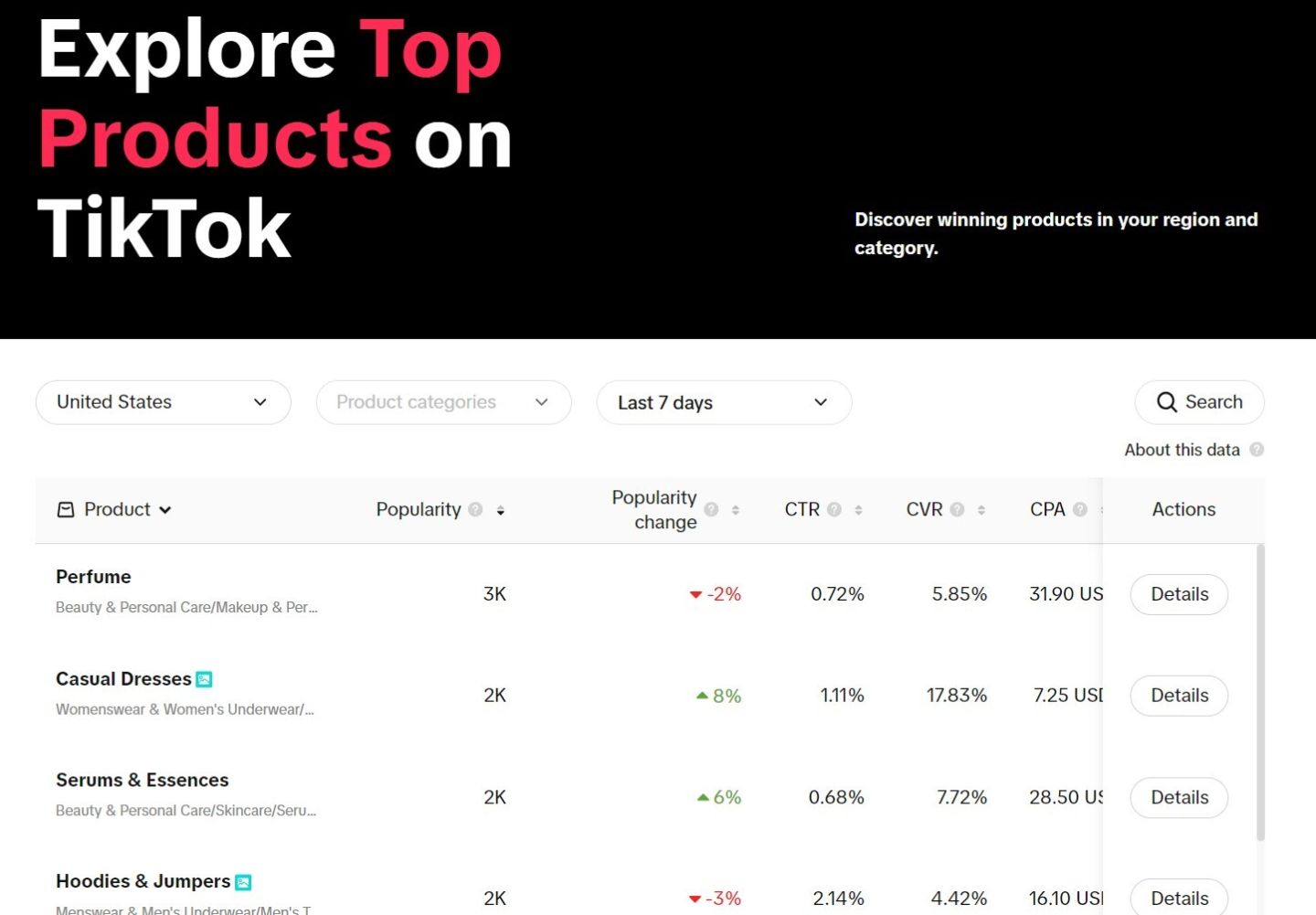1316x915 pixels.
Task: Click the About this data info icon
Action: tap(1257, 450)
